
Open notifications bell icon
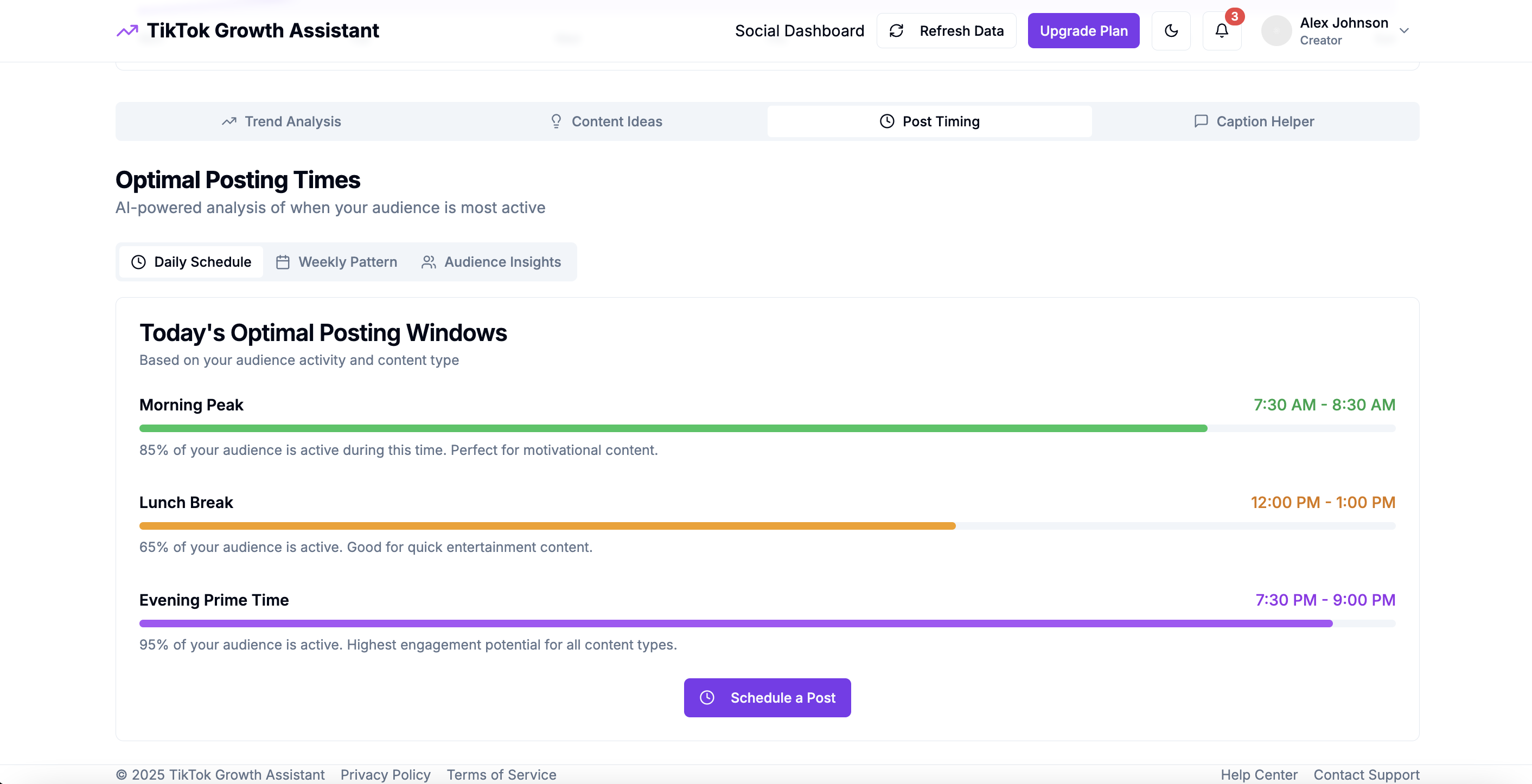tap(1222, 31)
